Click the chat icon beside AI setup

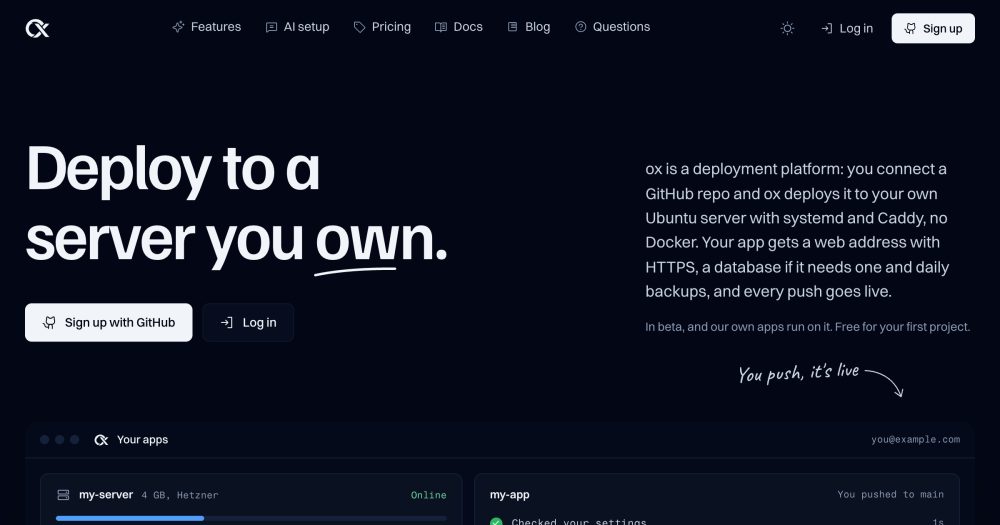(271, 27)
